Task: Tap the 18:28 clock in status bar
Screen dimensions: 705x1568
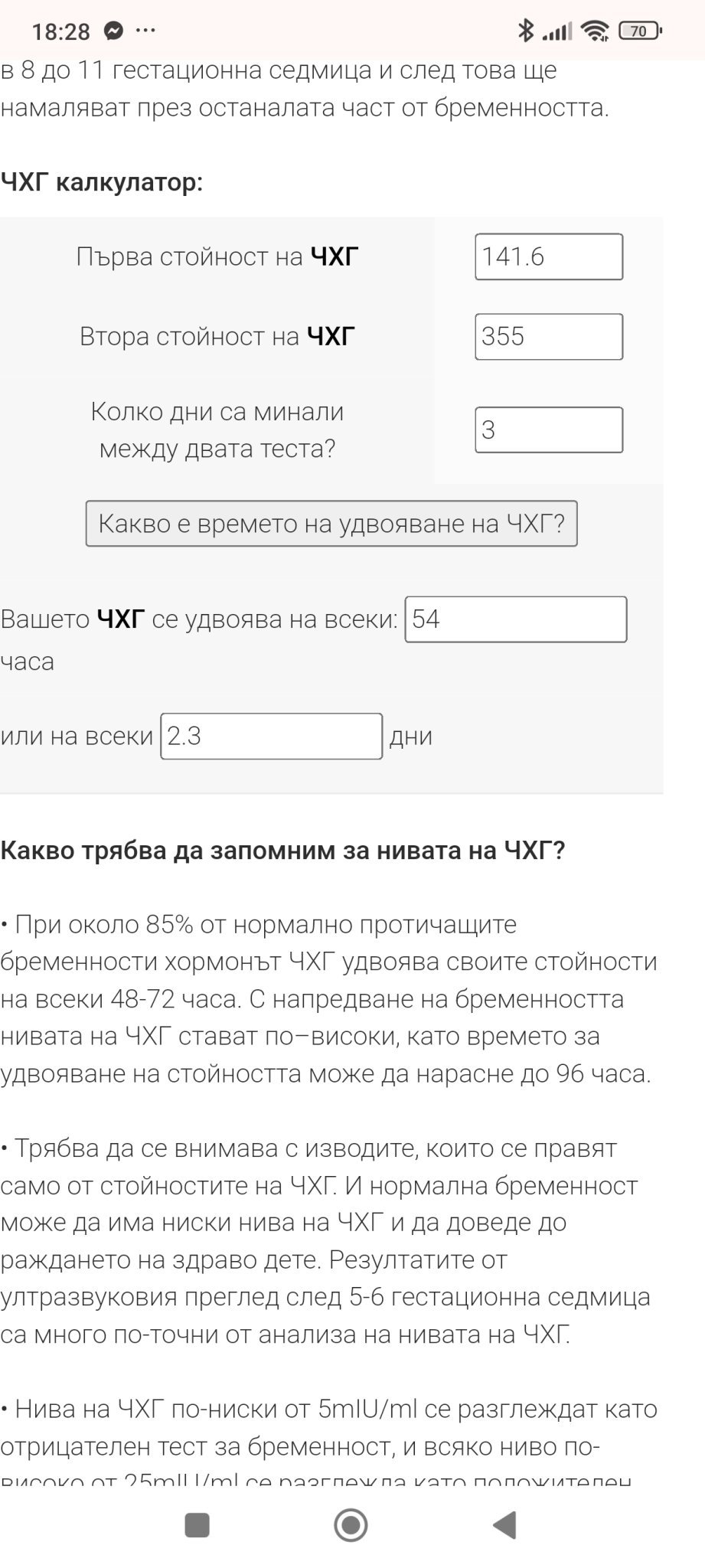Action: pyautogui.click(x=60, y=31)
